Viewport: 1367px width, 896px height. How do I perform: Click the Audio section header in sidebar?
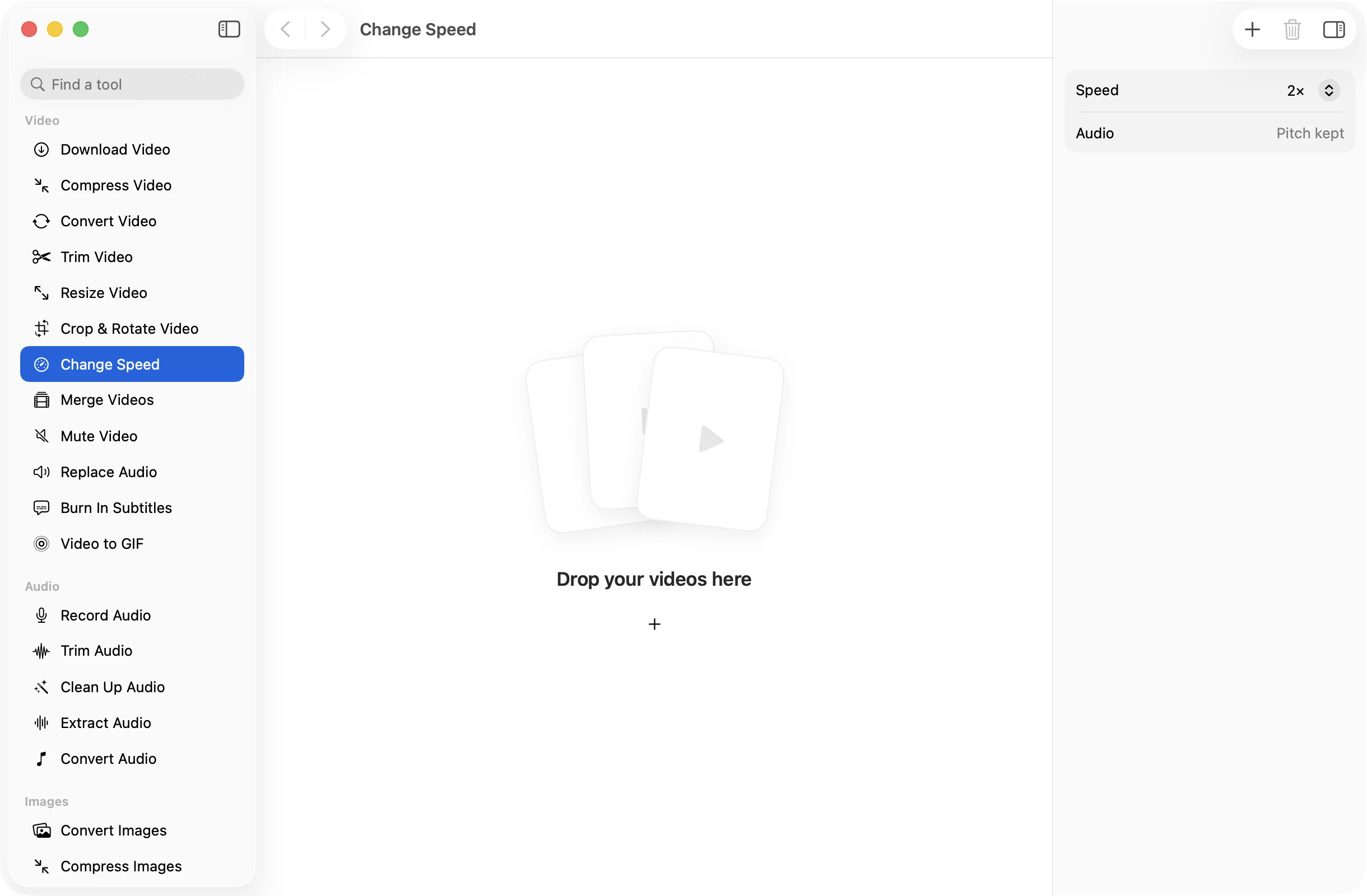[42, 586]
